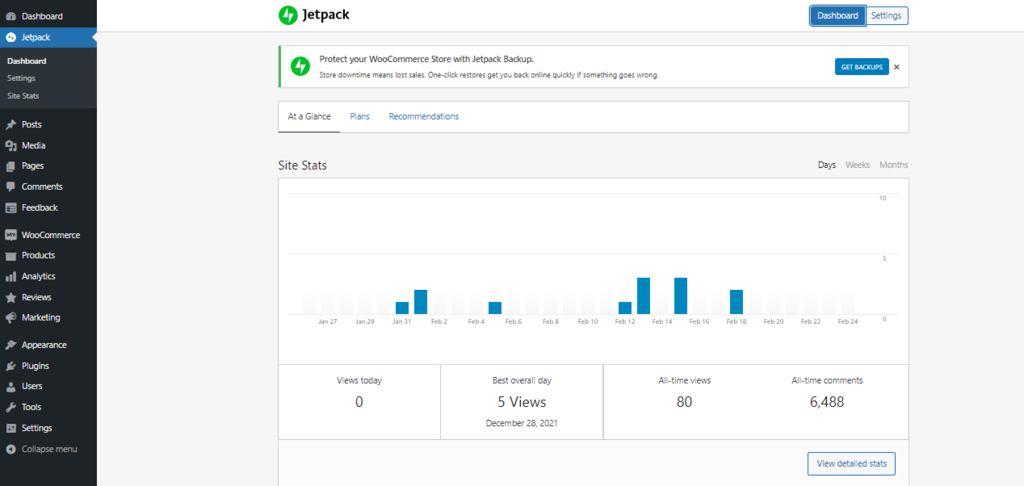Screen dimensions: 1024x486
Task: Click the Appearance paintbrush icon
Action: [10, 345]
